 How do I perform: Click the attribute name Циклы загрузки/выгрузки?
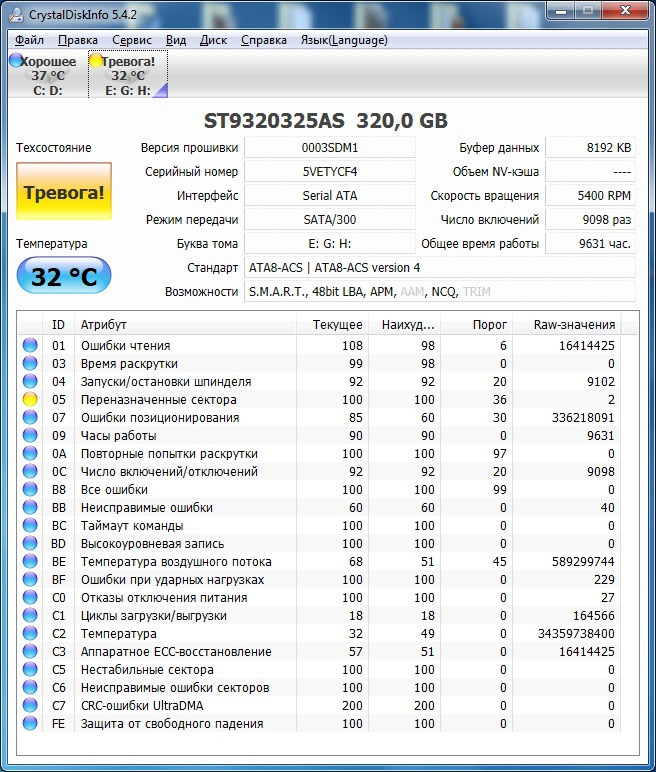click(x=154, y=616)
